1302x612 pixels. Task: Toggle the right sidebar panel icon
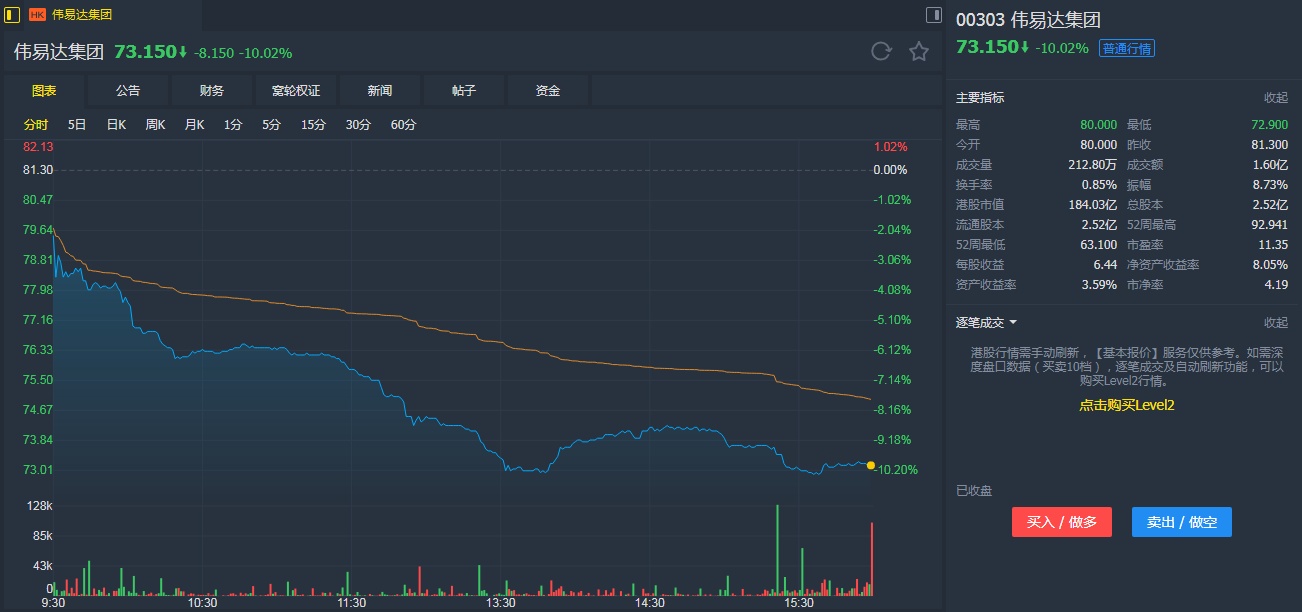point(934,14)
